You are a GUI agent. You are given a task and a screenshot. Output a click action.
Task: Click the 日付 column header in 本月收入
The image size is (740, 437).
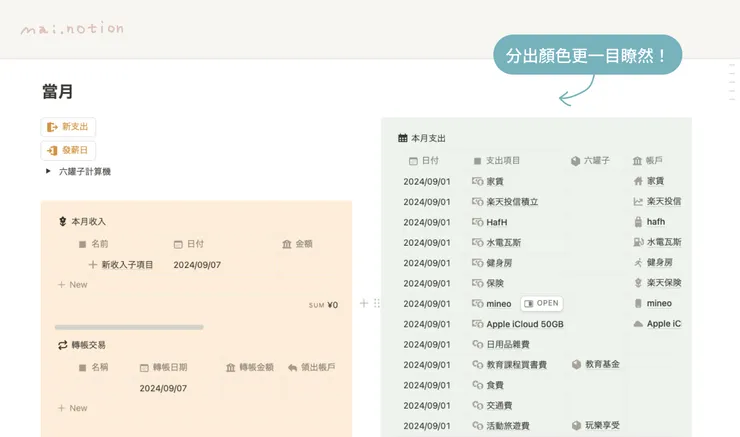pyautogui.click(x=189, y=244)
